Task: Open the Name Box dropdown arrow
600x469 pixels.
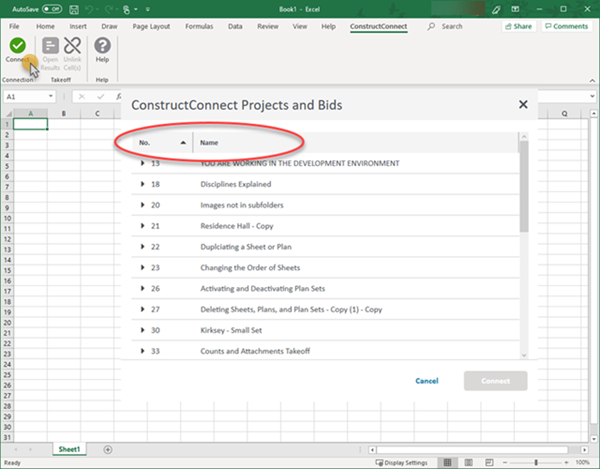Action: tap(51, 96)
